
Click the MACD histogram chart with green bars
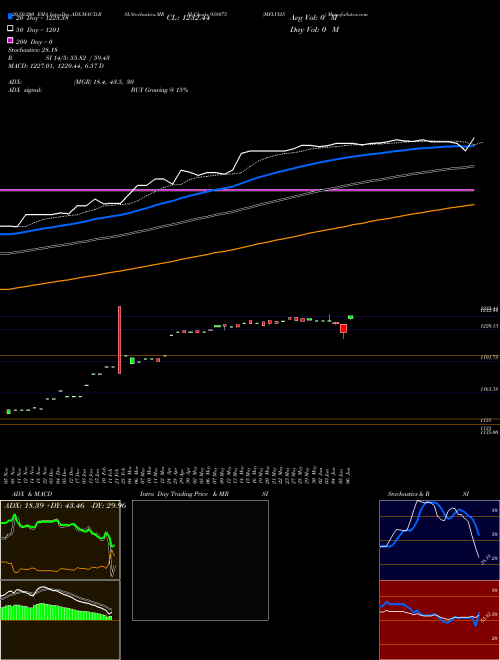coord(60,620)
